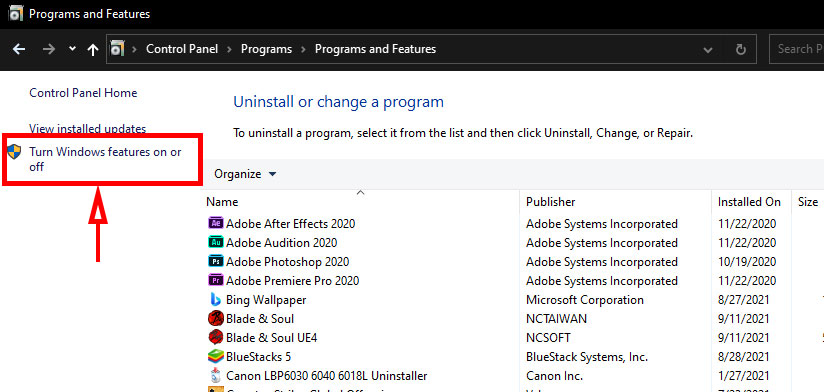This screenshot has width=824, height=392.
Task: Click the Back navigation arrow
Action: click(x=19, y=49)
